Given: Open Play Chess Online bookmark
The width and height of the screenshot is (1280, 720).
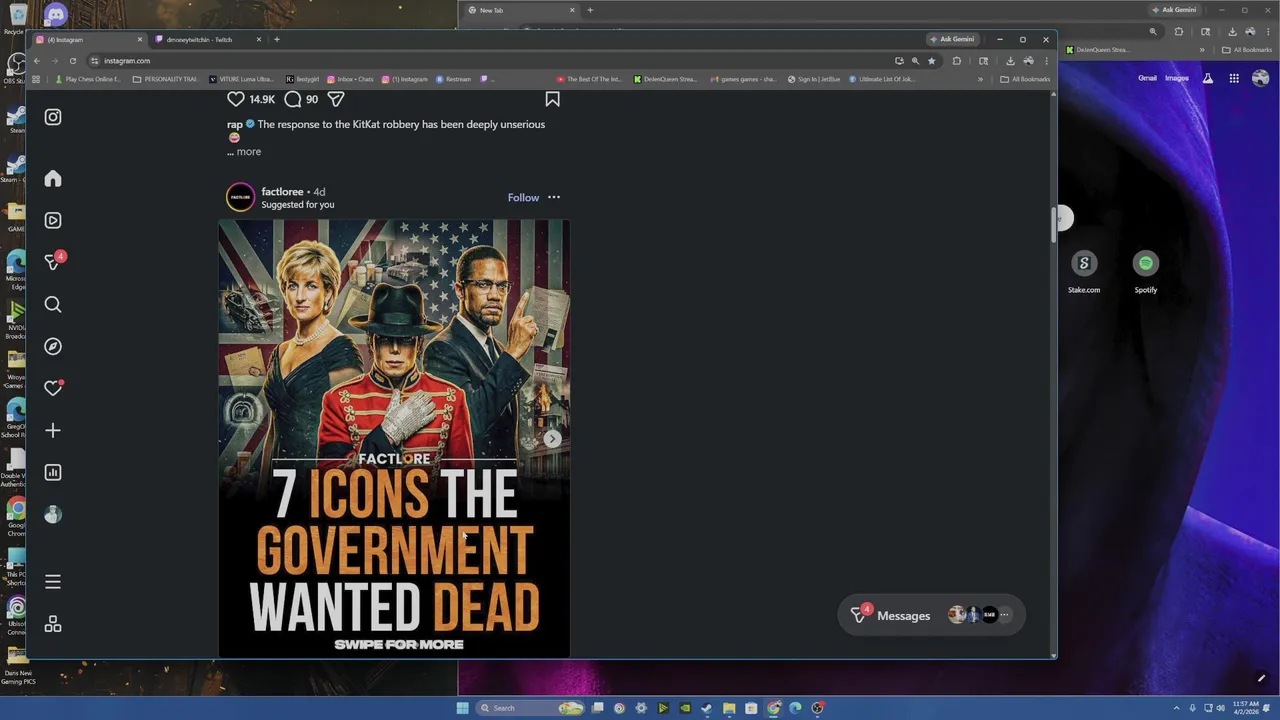Looking at the screenshot, I should click(x=88, y=79).
